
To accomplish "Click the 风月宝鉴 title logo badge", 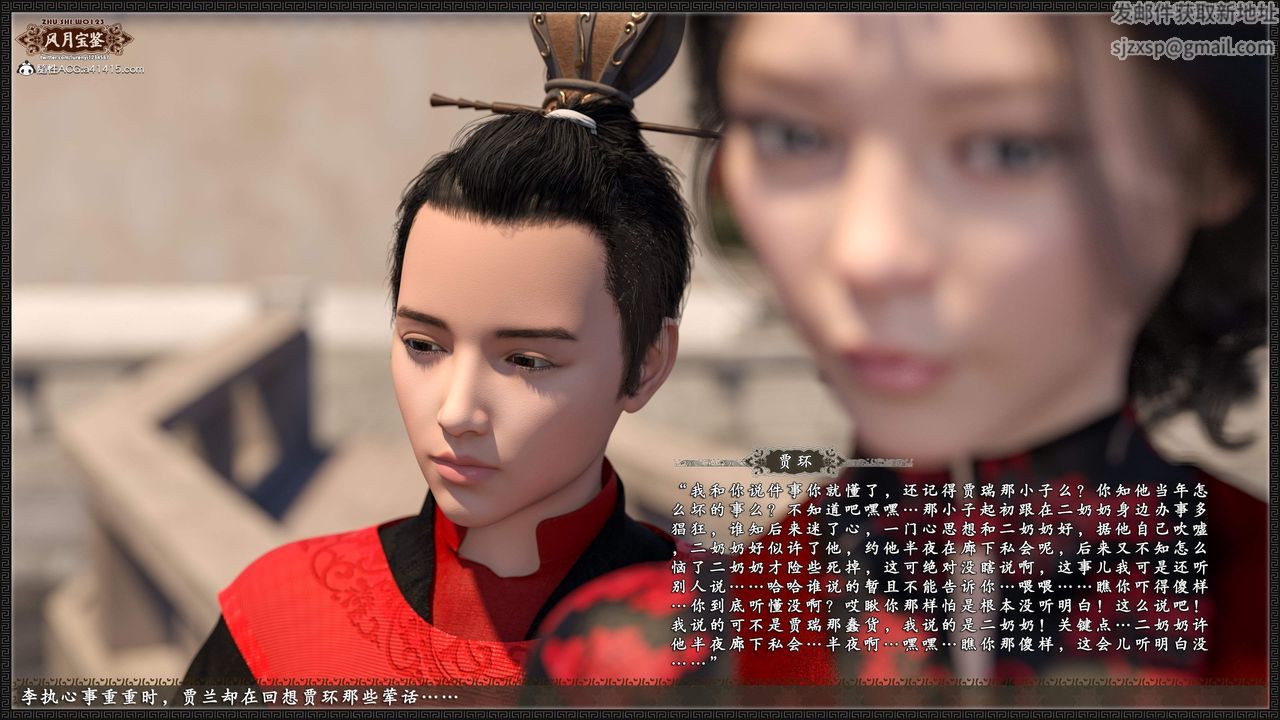I will pos(74,40).
